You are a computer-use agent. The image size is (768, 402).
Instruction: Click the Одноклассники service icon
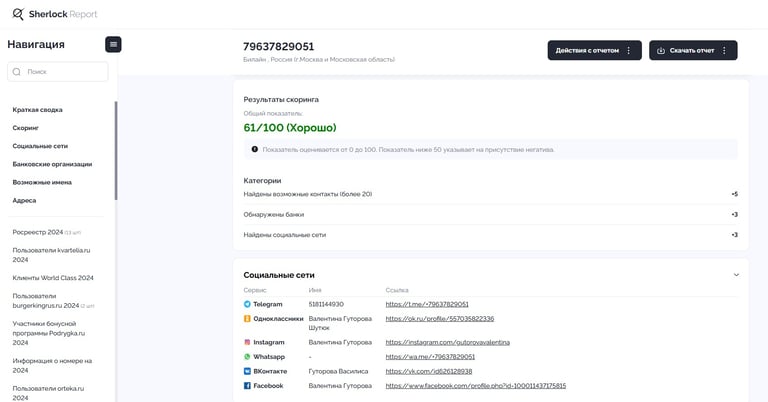tap(247, 319)
